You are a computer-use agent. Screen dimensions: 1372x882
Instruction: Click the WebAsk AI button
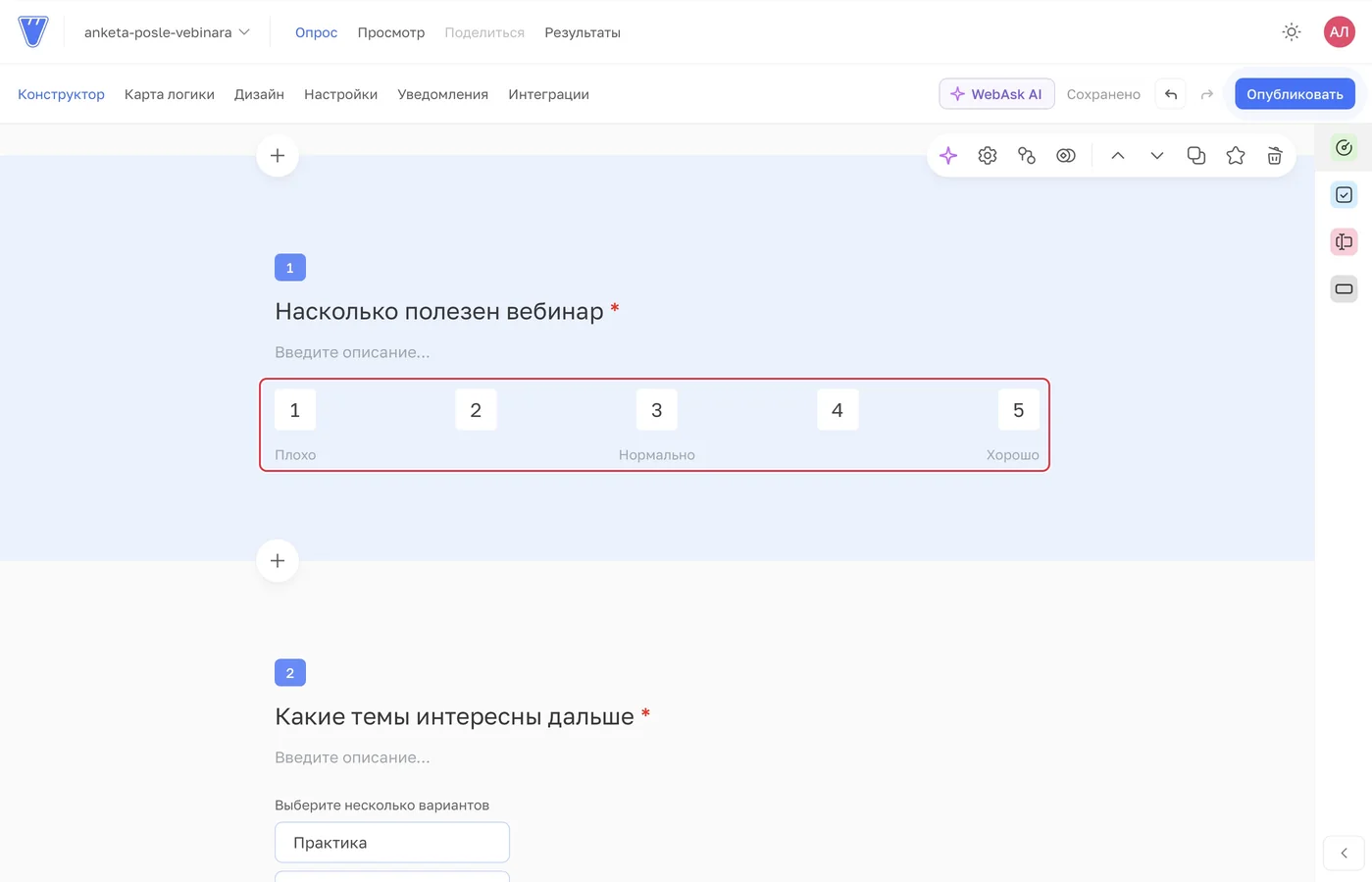(996, 94)
